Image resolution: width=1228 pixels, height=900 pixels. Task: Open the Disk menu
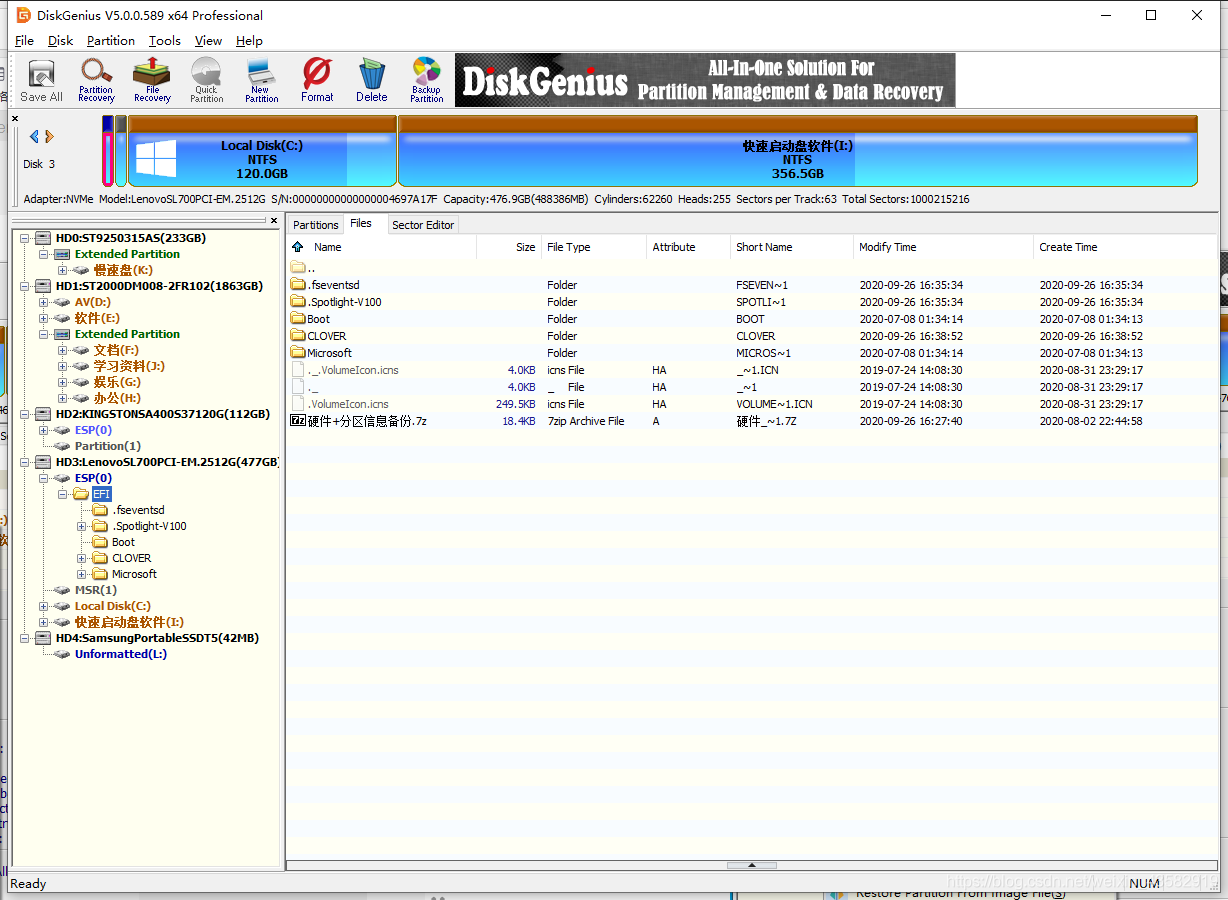coord(61,41)
